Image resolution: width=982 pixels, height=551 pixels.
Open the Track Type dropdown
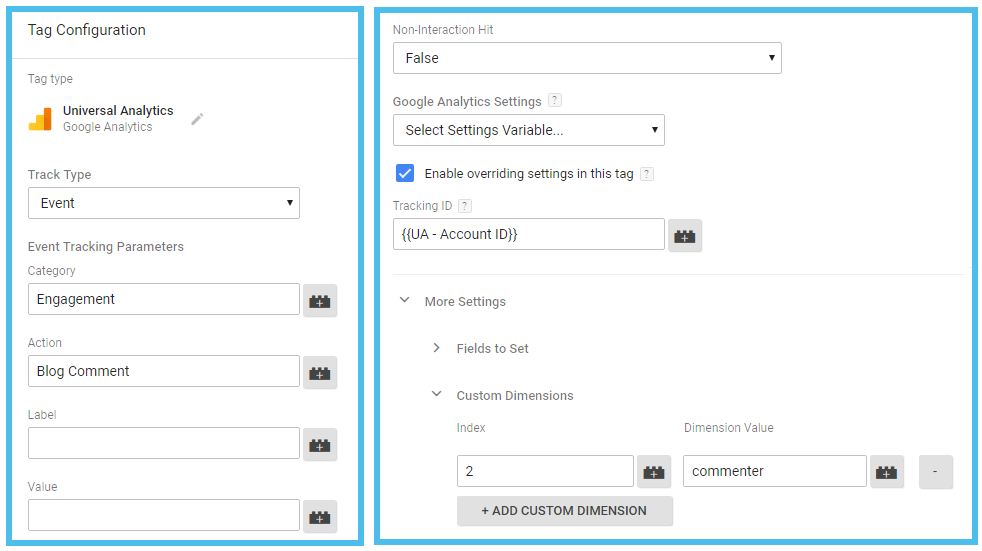pos(164,203)
